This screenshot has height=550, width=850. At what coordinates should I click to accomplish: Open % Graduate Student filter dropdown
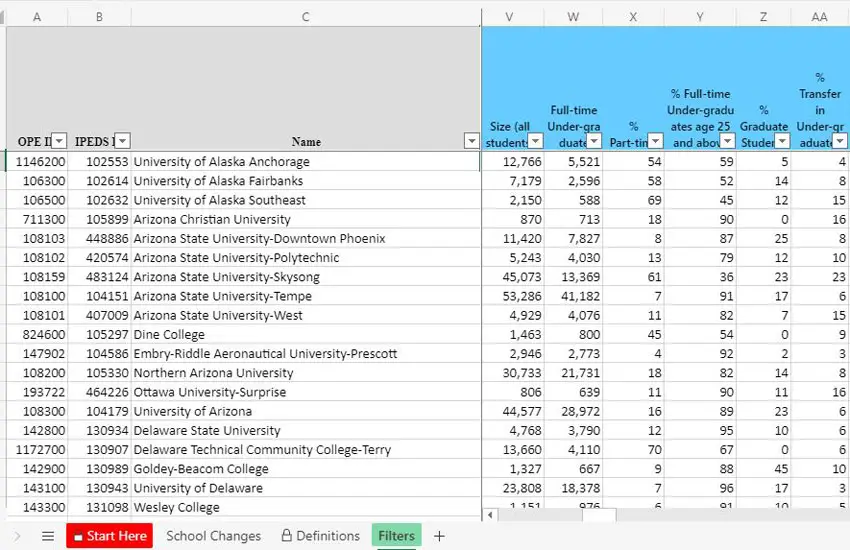coord(782,141)
